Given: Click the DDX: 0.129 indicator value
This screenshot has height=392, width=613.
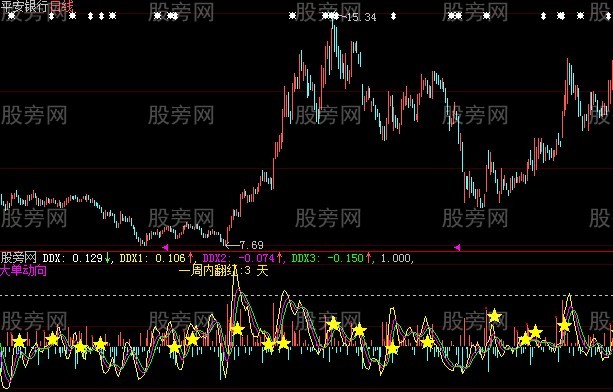Looking at the screenshot, I should (x=72, y=258).
